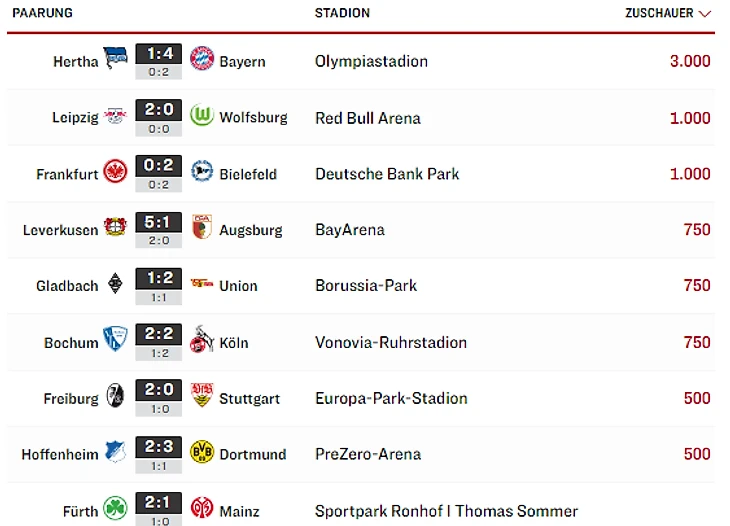
Task: Click the Augsburg club crest
Action: click(202, 227)
